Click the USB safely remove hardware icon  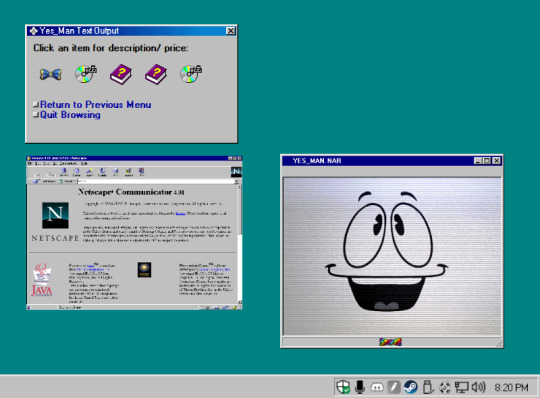427,387
